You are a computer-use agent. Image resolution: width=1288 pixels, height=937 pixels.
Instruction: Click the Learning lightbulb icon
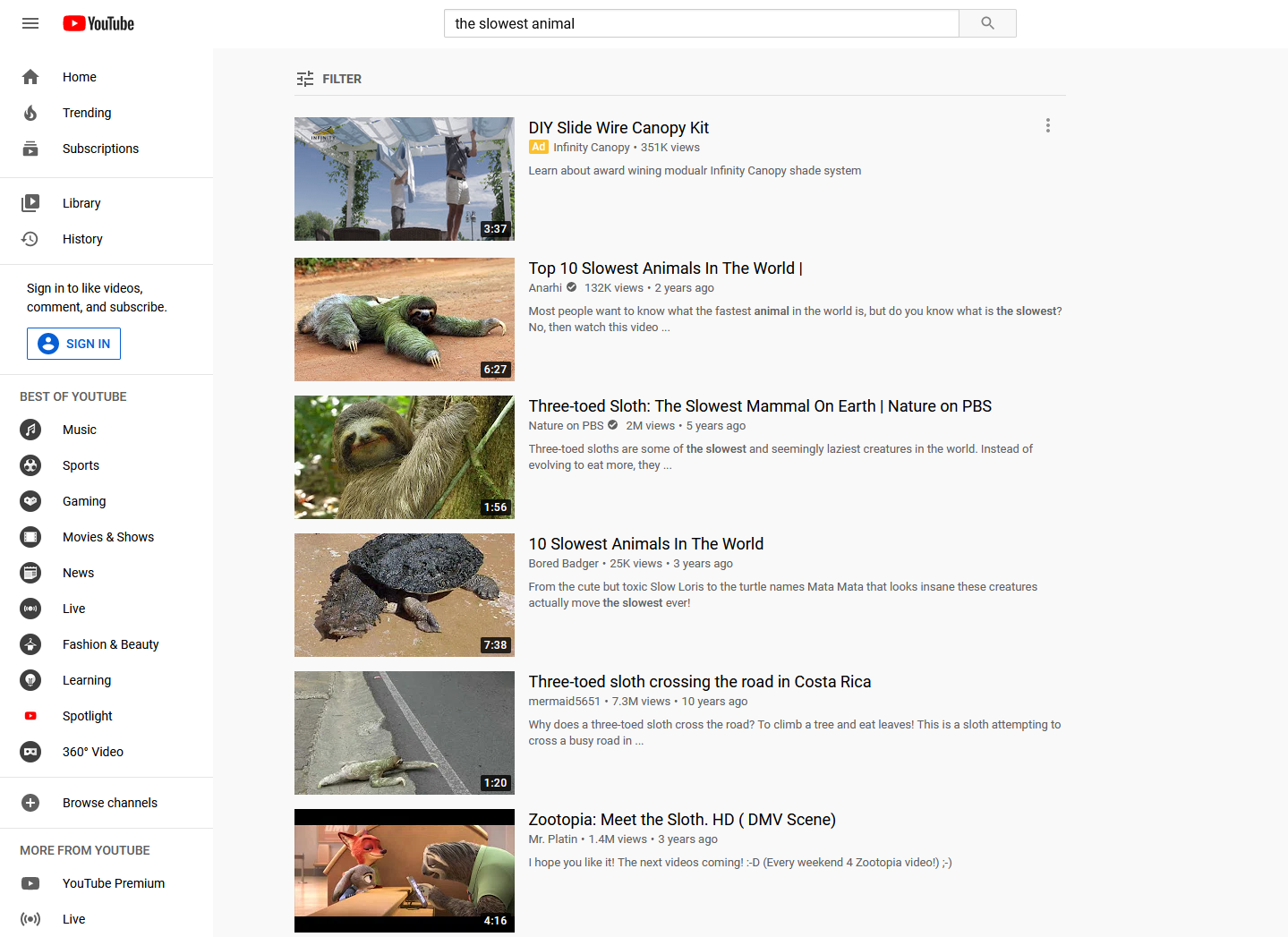point(30,680)
